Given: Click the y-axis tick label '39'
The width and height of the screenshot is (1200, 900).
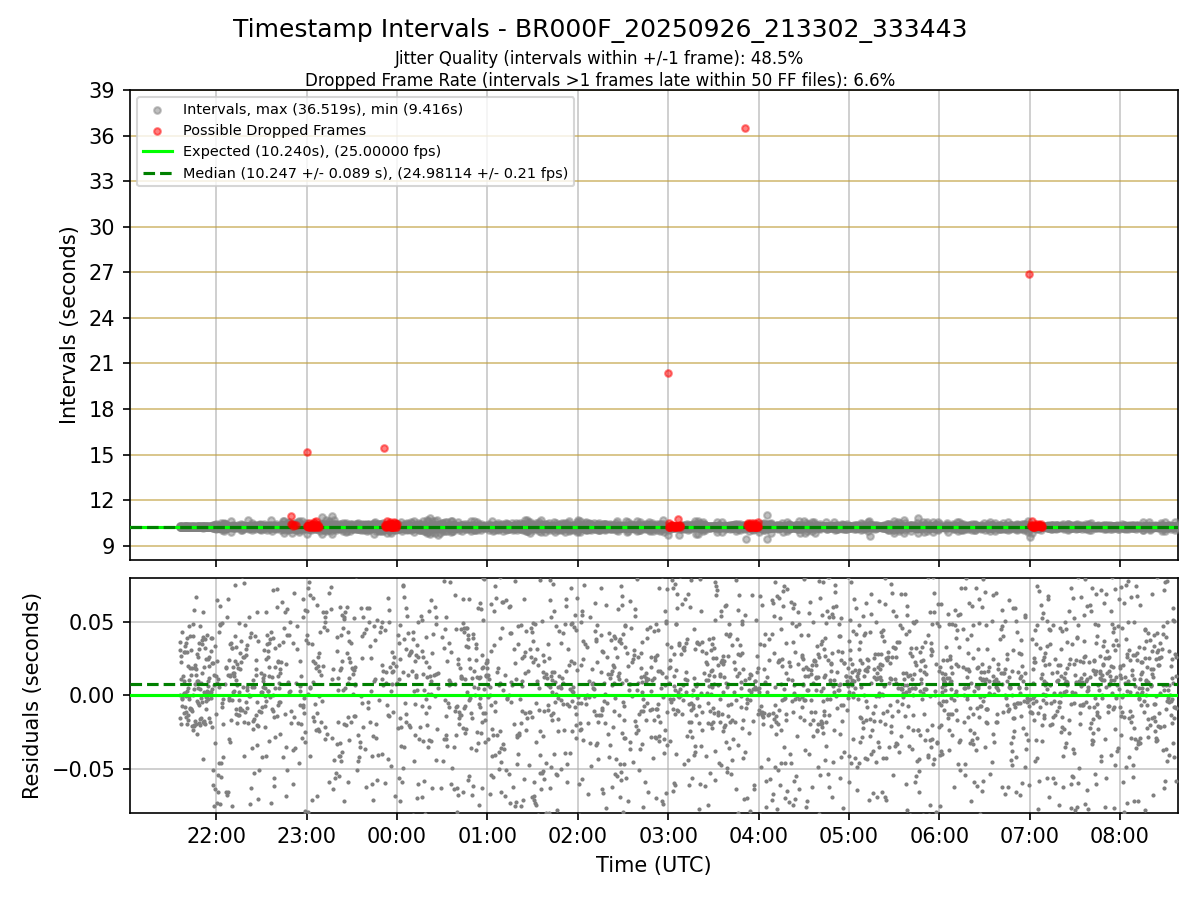Looking at the screenshot, I should (x=101, y=91).
